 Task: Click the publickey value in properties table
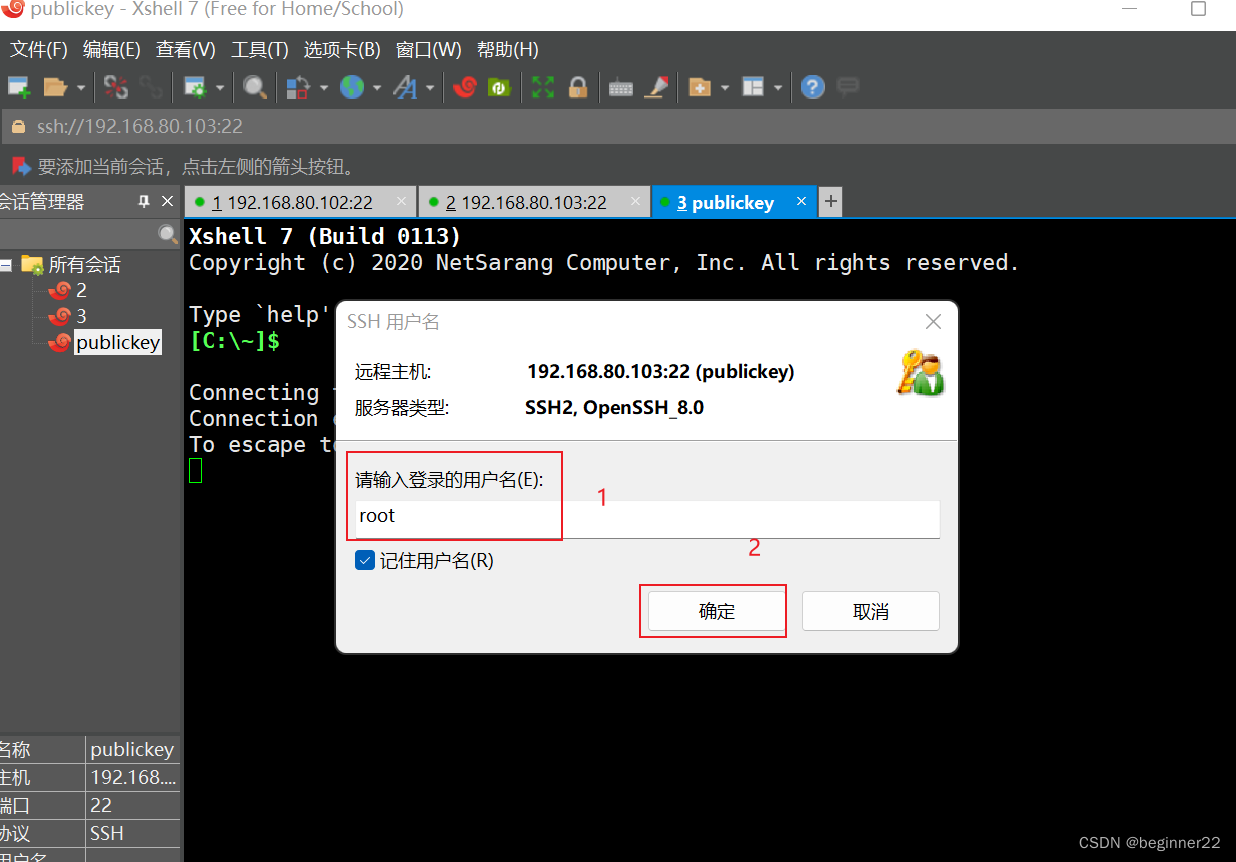click(132, 749)
